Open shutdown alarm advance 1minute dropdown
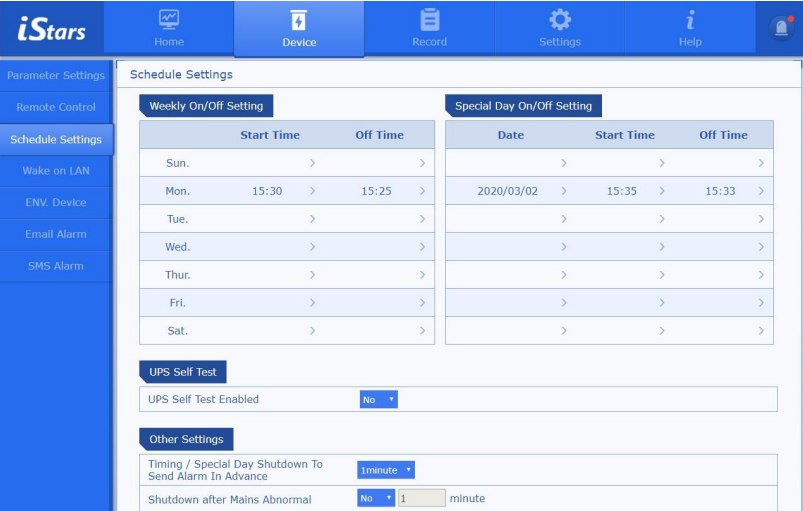Screen dimensions: 803x511 [386, 470]
